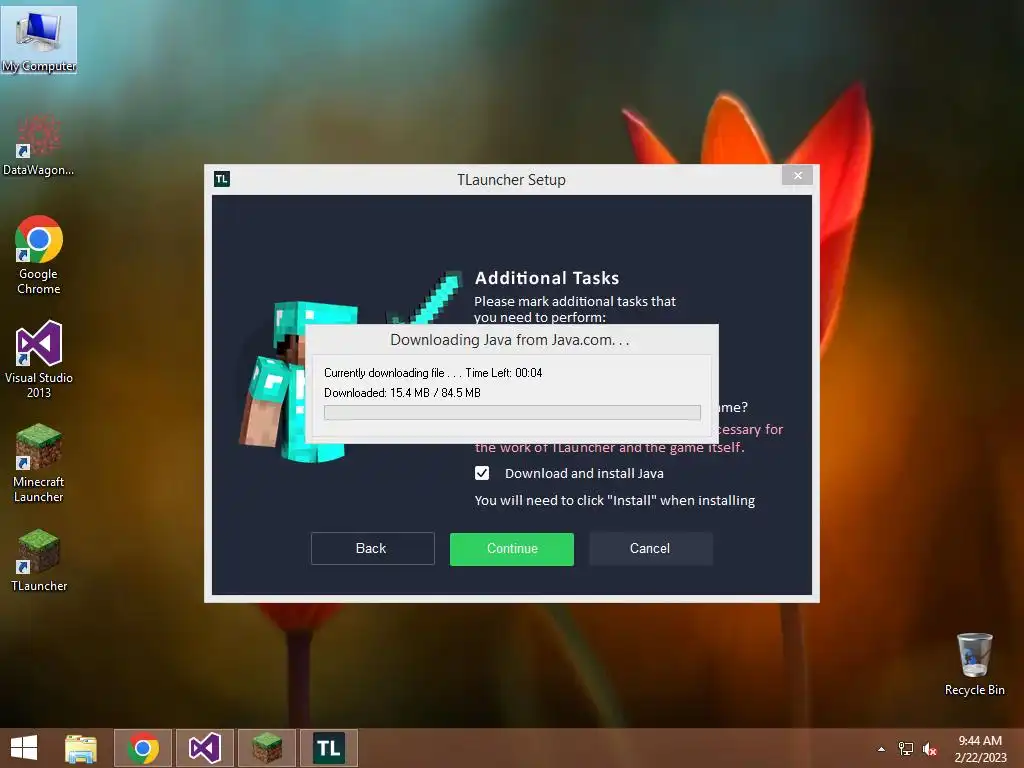Click the green Continue button
Image resolution: width=1024 pixels, height=768 pixels.
[512, 549]
